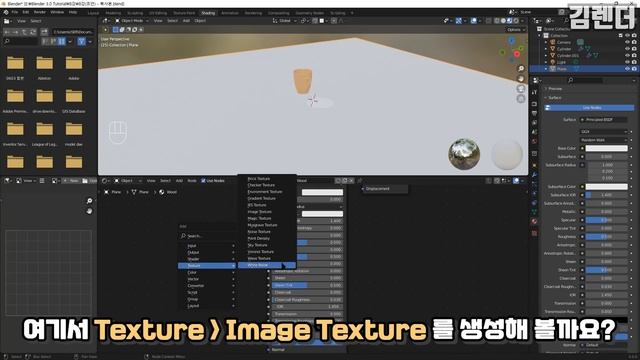Click the viewport zoom magnifier gizmo
This screenshot has height=360, width=640.
click(x=521, y=69)
